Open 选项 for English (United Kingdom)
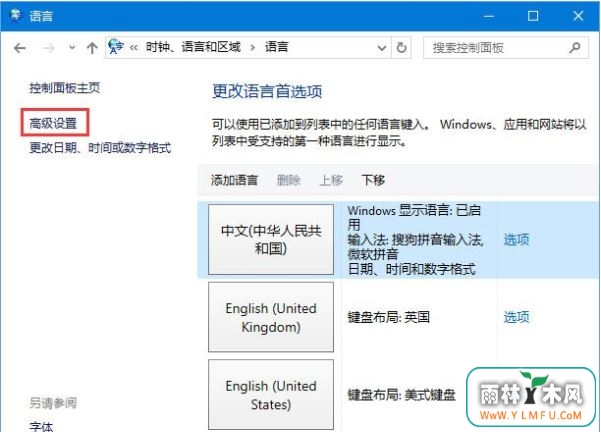 click(516, 317)
